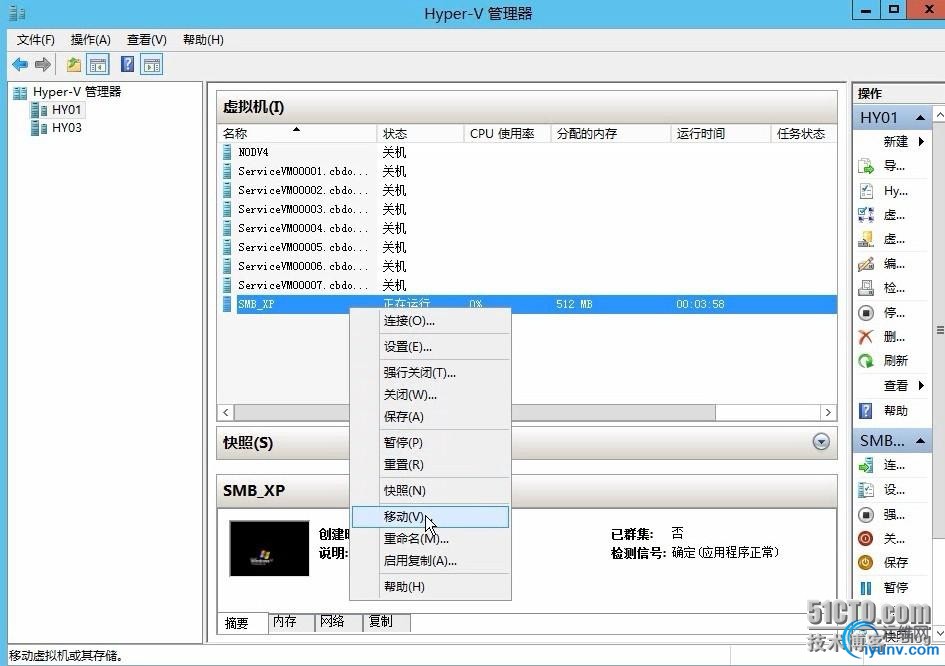The height and width of the screenshot is (666, 945).
Task: Click the Settings icon under SMB actions
Action: 866,489
